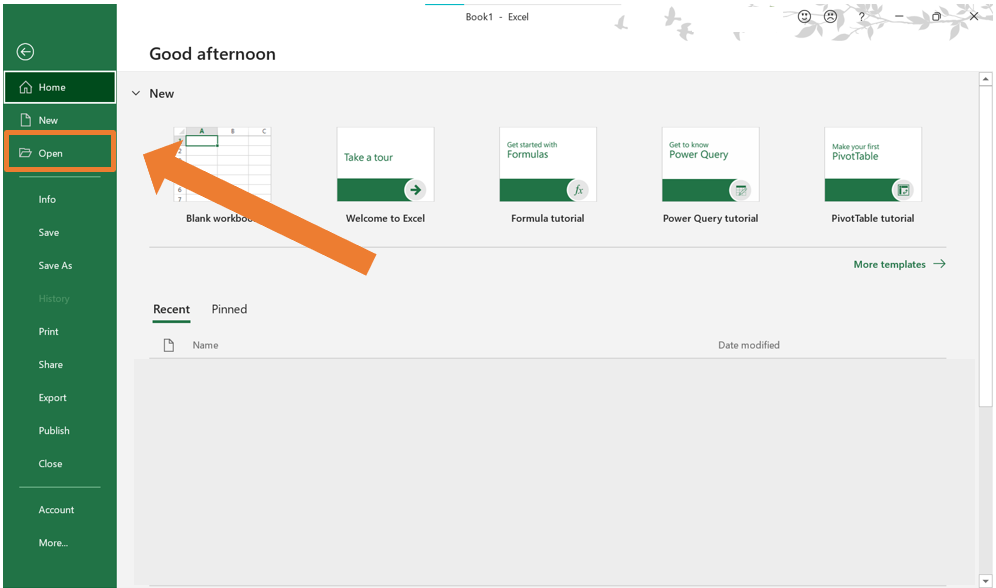Click the scrollbar up arrow
Image resolution: width=996 pixels, height=588 pixels.
[x=985, y=79]
